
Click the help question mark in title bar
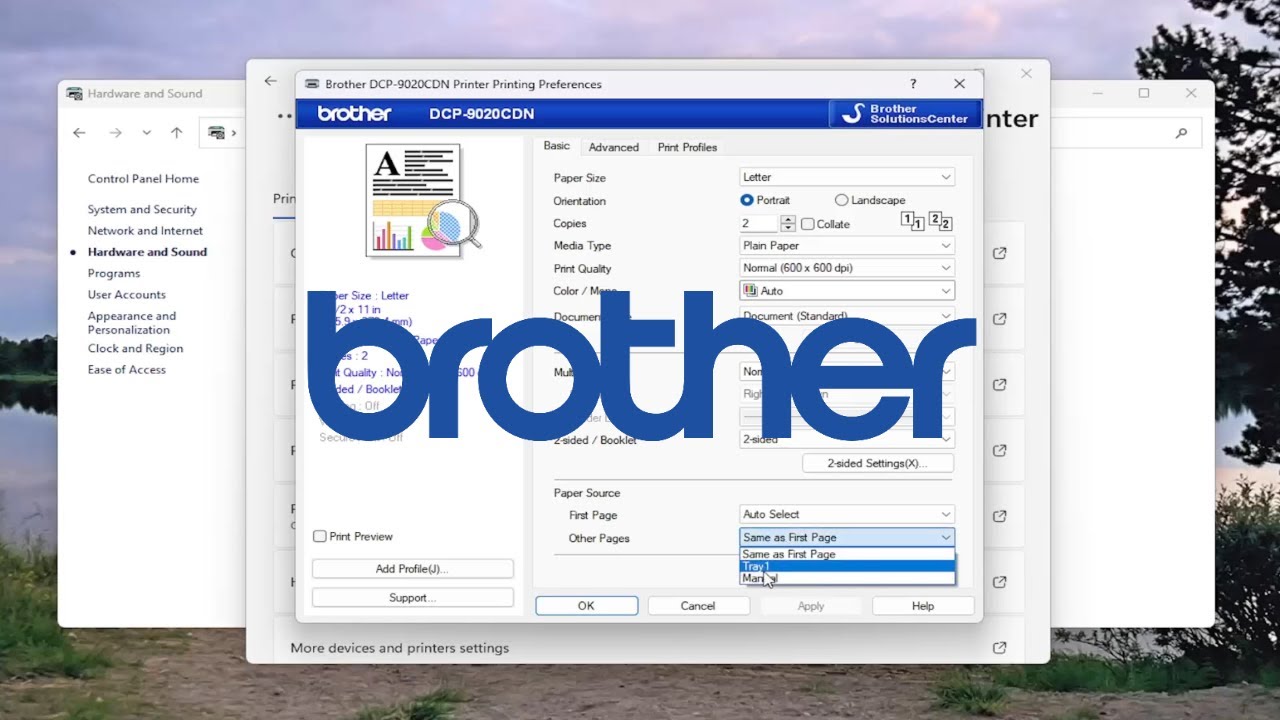click(x=913, y=84)
